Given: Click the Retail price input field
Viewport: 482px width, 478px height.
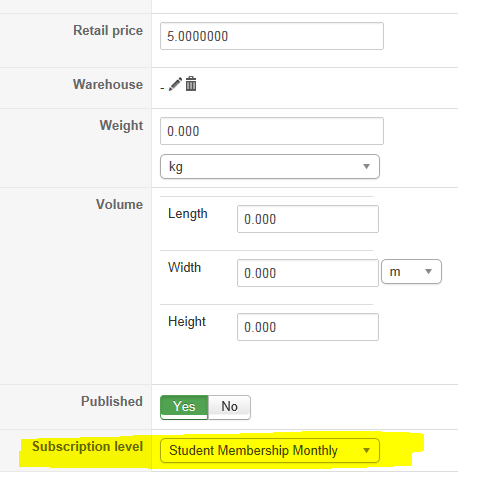Looking at the screenshot, I should (x=272, y=36).
